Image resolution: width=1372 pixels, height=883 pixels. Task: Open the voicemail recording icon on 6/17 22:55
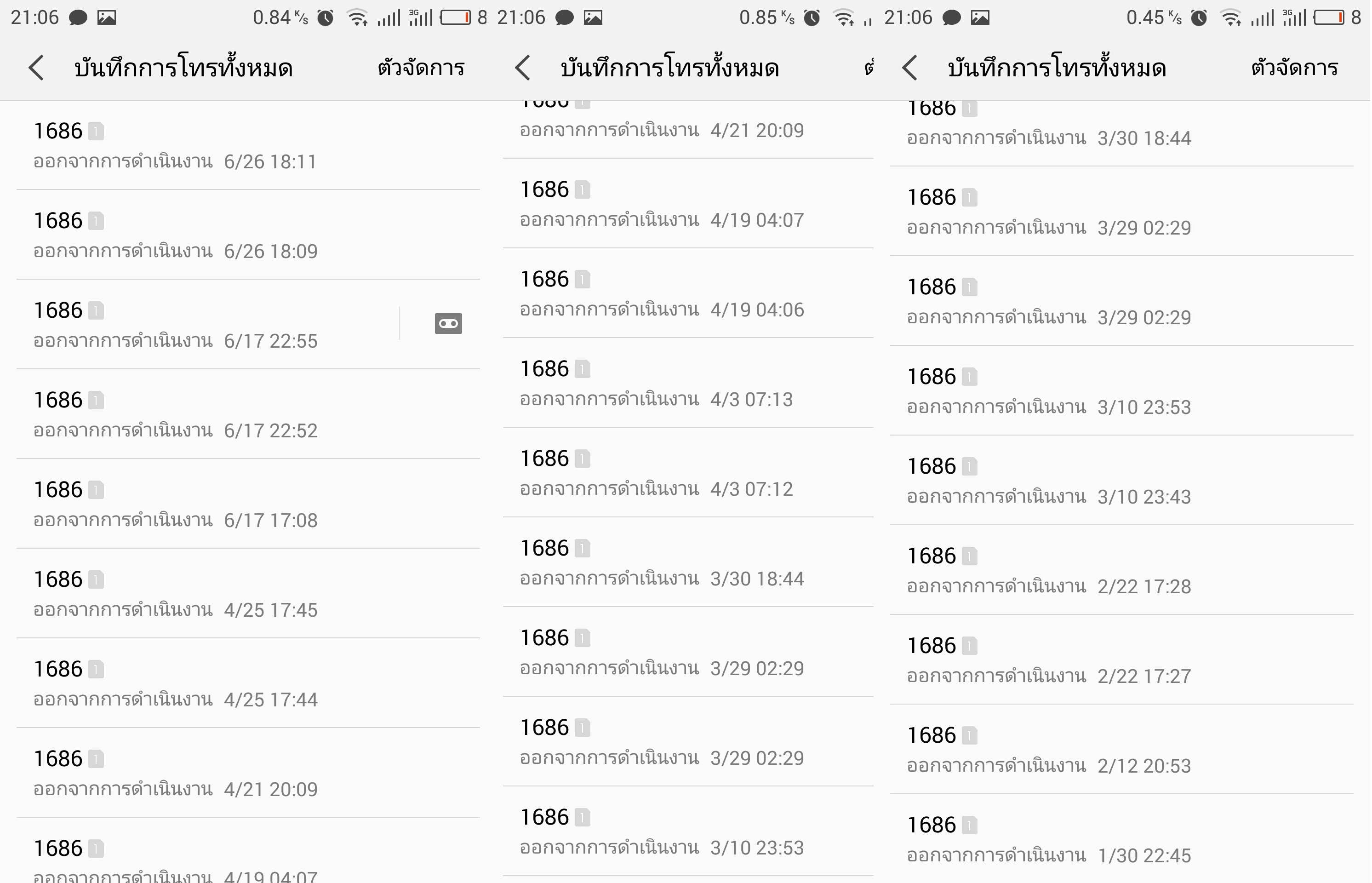pos(448,323)
